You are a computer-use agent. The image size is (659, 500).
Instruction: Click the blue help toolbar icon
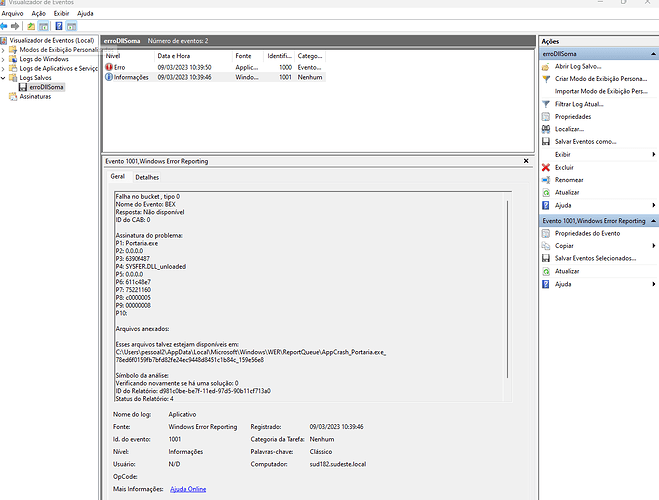pyautogui.click(x=59, y=26)
